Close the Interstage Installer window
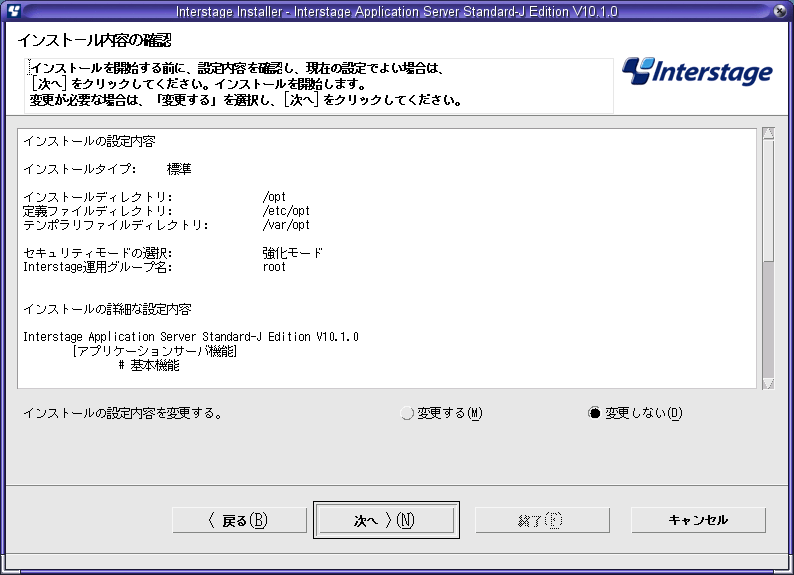The width and height of the screenshot is (794, 575). (780, 11)
